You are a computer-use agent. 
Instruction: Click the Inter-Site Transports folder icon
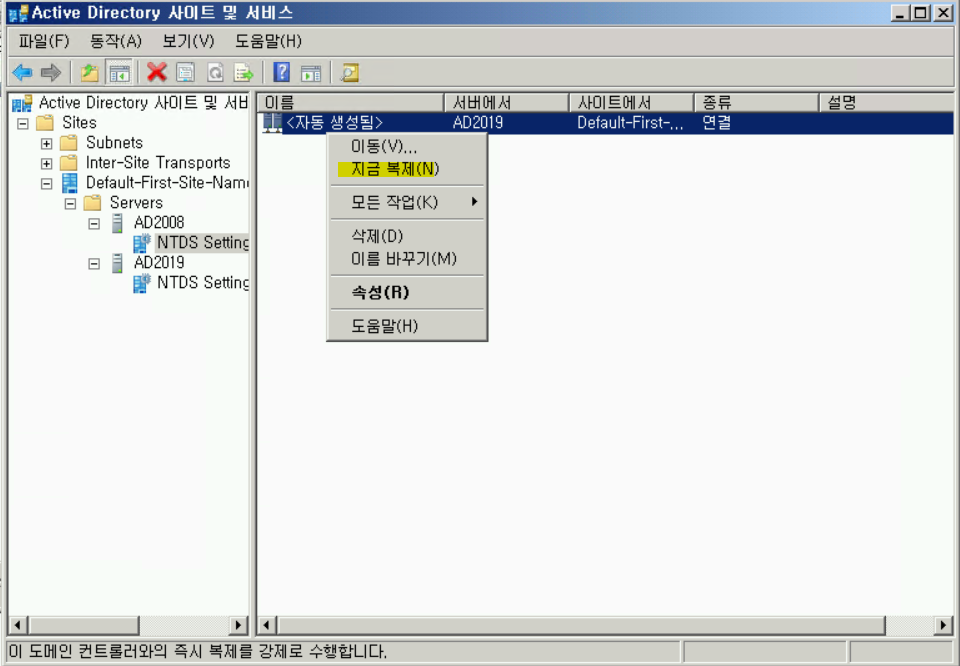[x=69, y=163]
